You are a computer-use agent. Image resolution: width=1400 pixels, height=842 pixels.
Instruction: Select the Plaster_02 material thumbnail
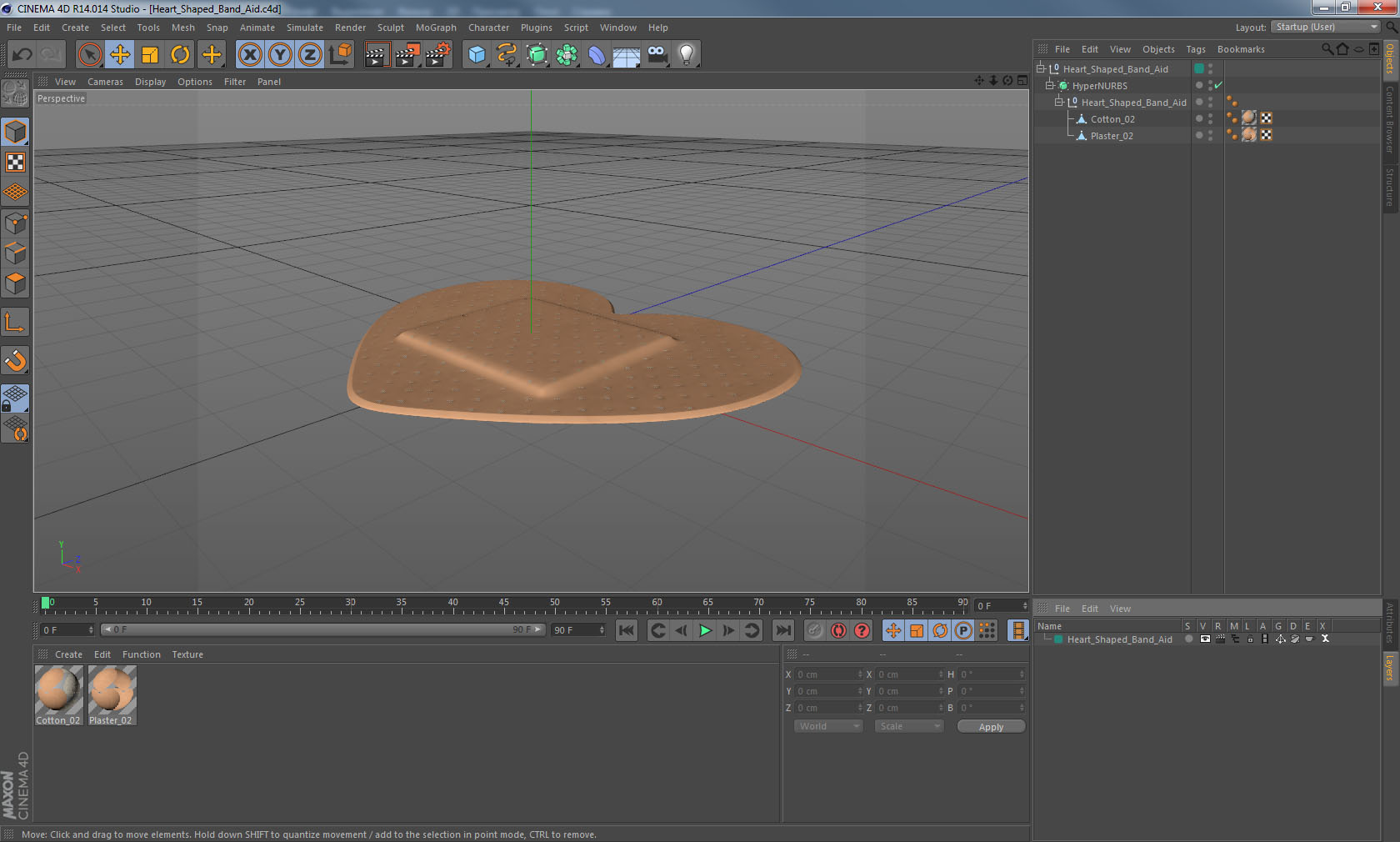pyautogui.click(x=112, y=695)
